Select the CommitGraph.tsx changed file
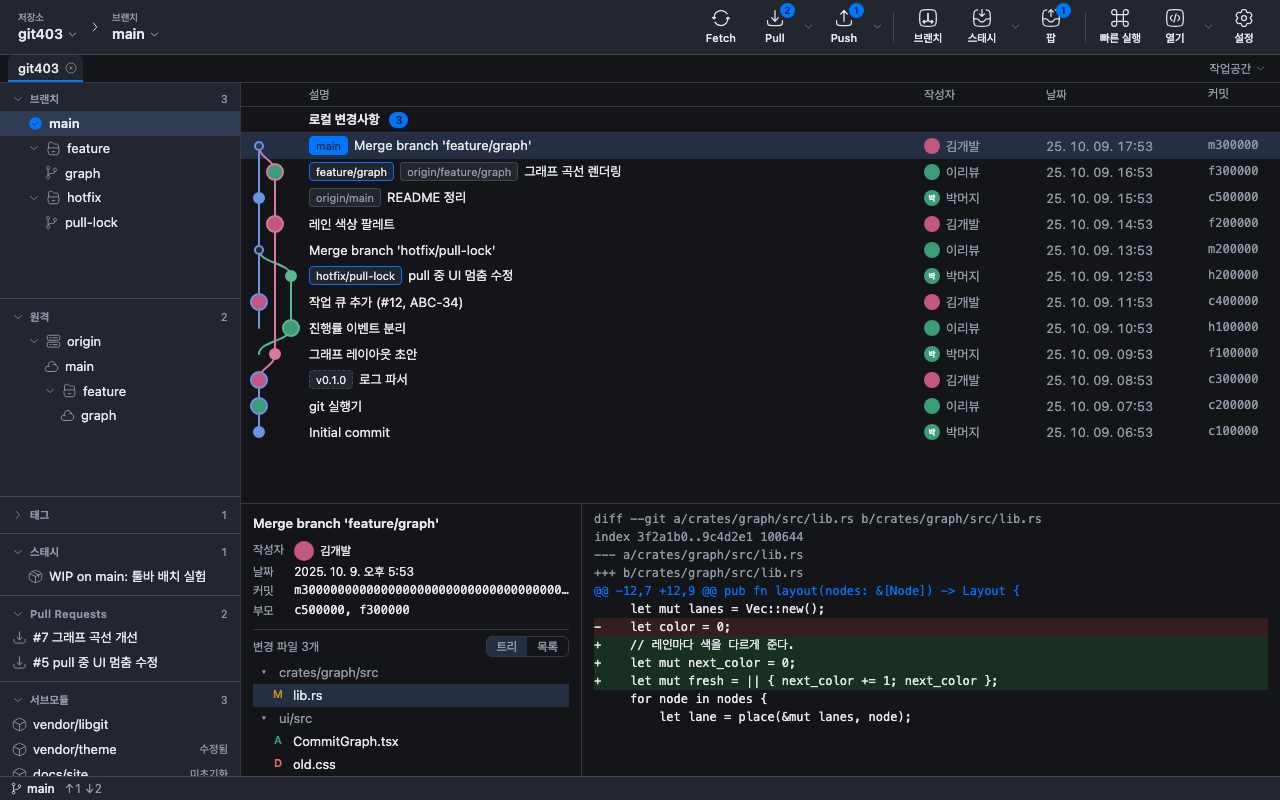The image size is (1280, 800). 411,741
